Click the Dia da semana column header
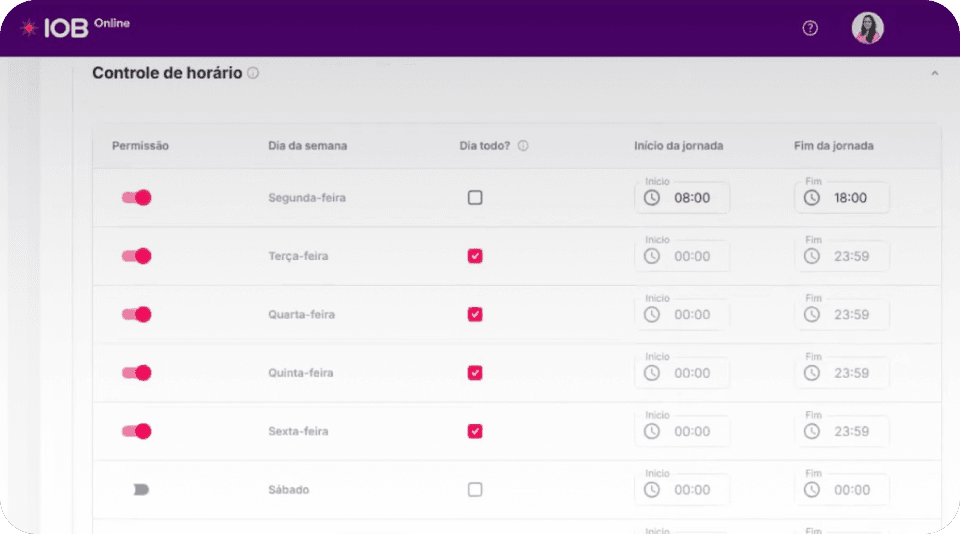 point(307,146)
